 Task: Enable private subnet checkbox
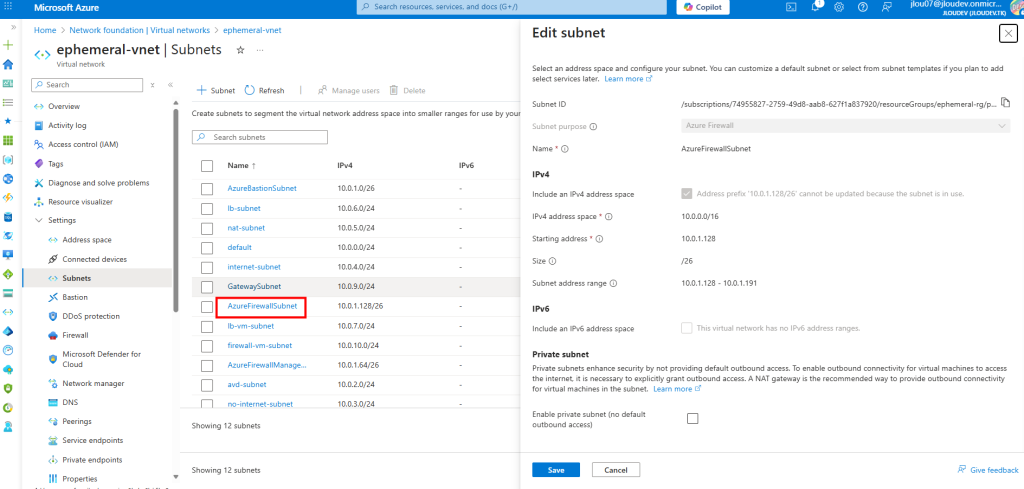pos(692,418)
